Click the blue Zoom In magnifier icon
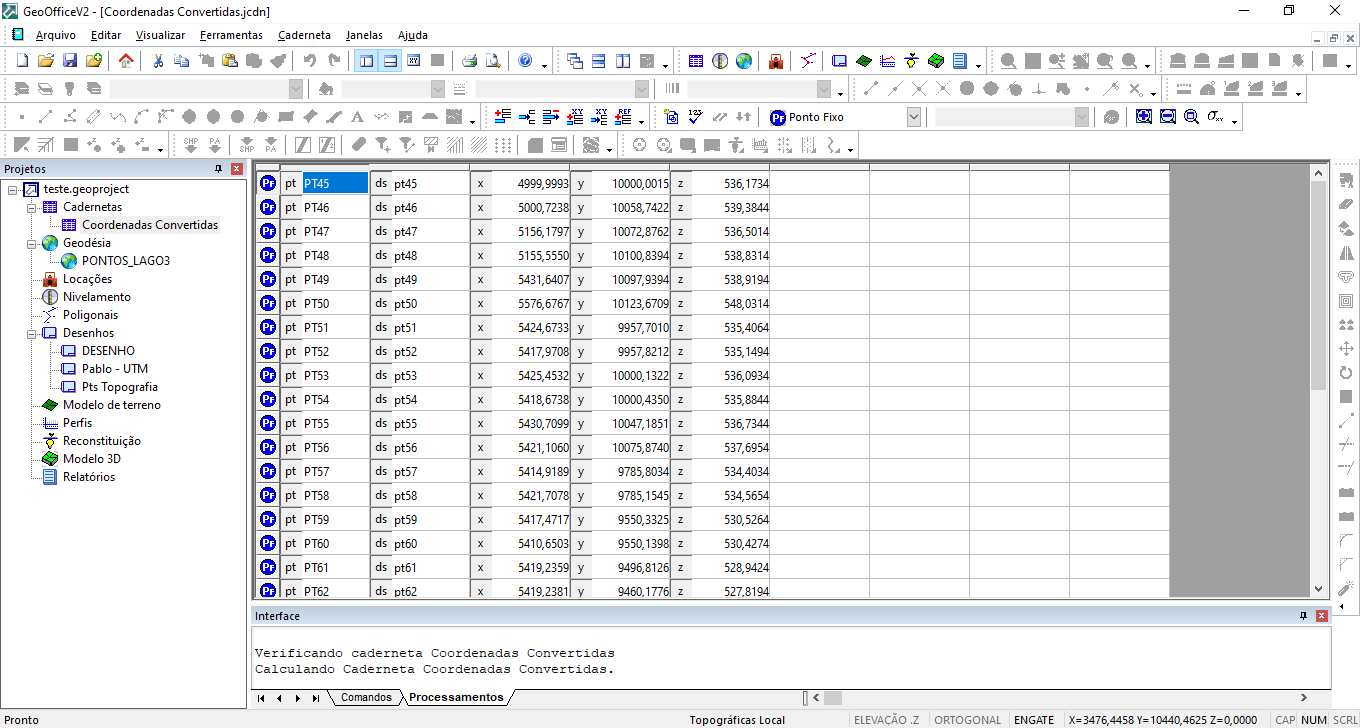 [x=1144, y=117]
